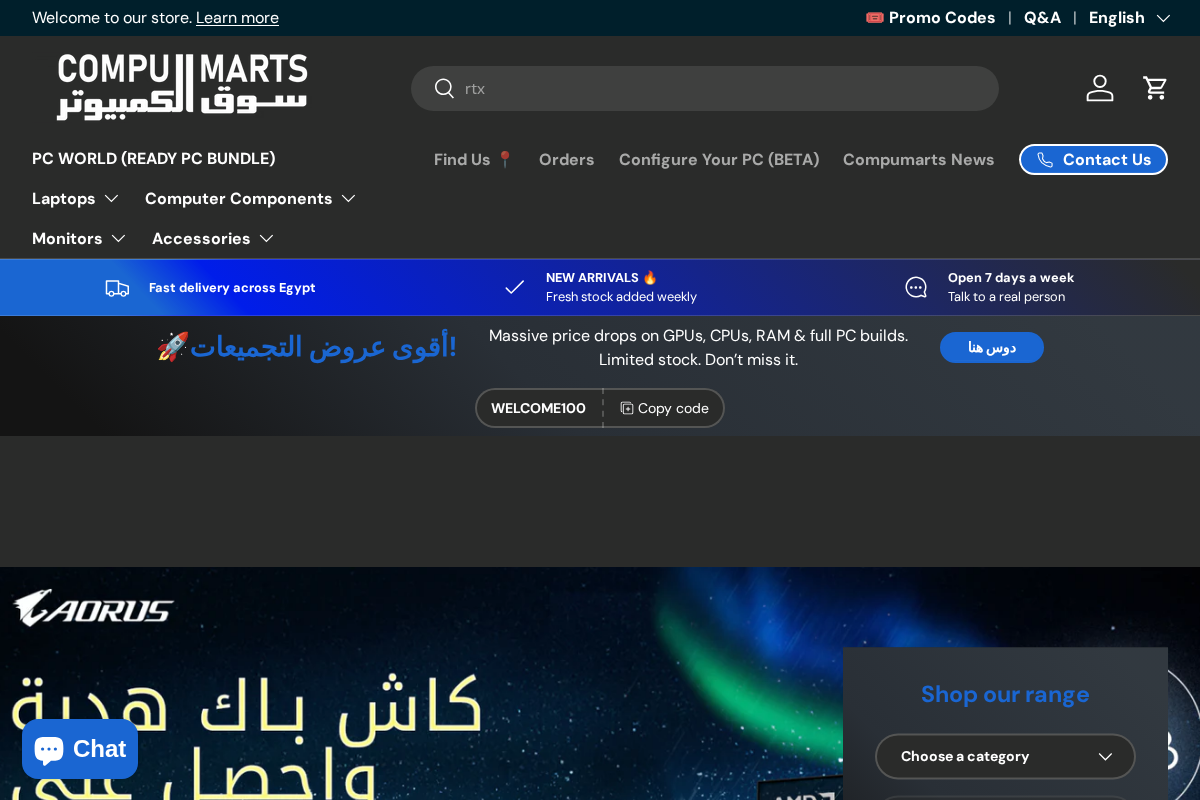This screenshot has height=800, width=1200.
Task: Click the checkmark icon beside NEW ARRIVALS
Action: click(514, 287)
